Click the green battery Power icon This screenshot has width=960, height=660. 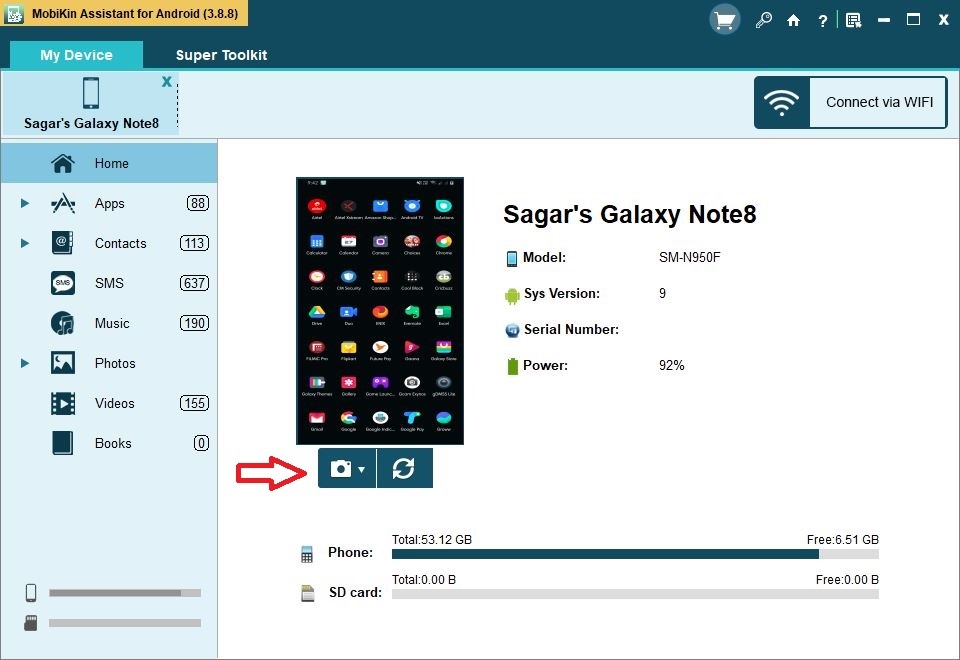(x=512, y=366)
